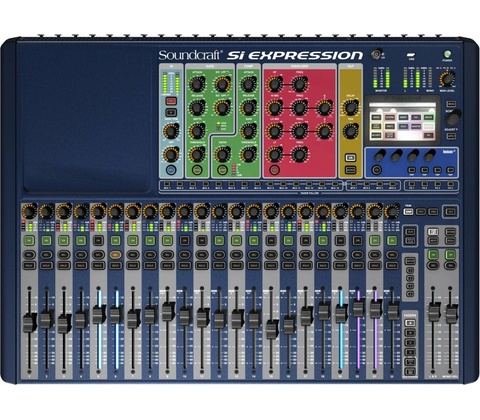Turn the Gate ATTACK knob

197,84
